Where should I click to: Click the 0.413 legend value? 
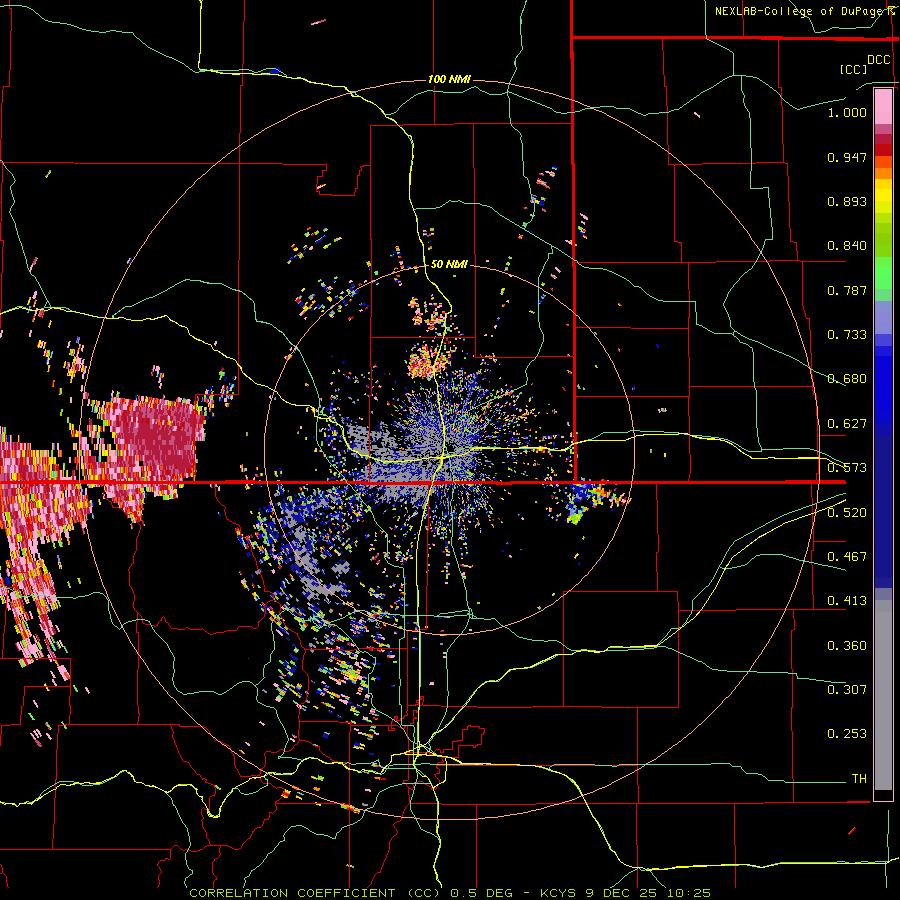pyautogui.click(x=847, y=601)
